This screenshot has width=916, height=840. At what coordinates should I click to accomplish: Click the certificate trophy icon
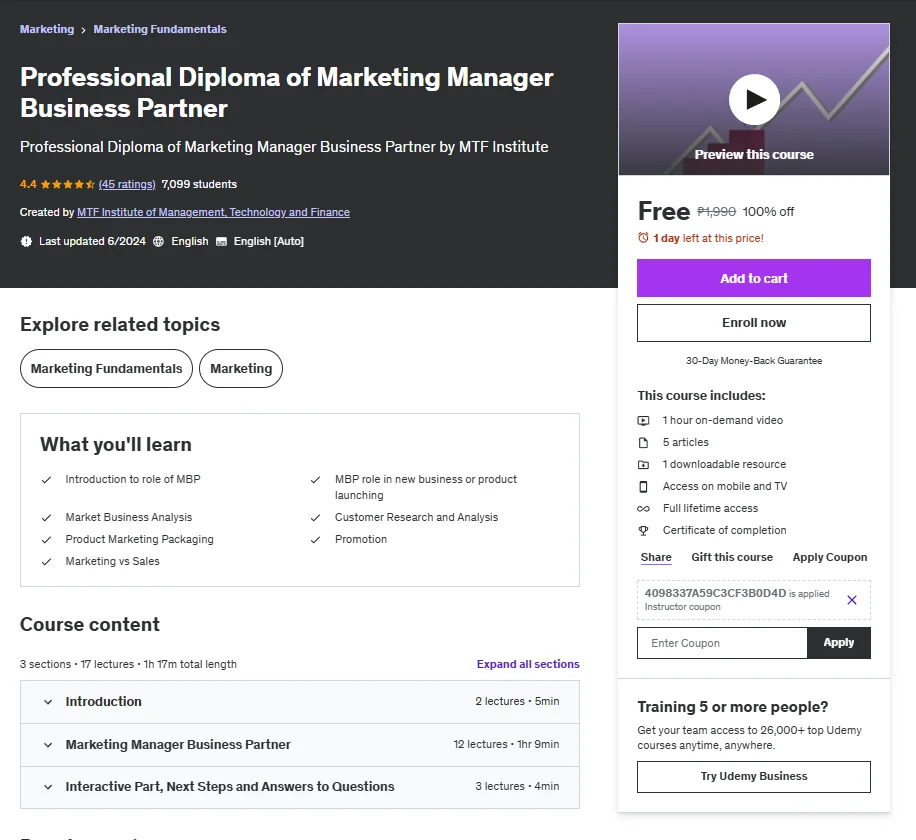coord(643,530)
